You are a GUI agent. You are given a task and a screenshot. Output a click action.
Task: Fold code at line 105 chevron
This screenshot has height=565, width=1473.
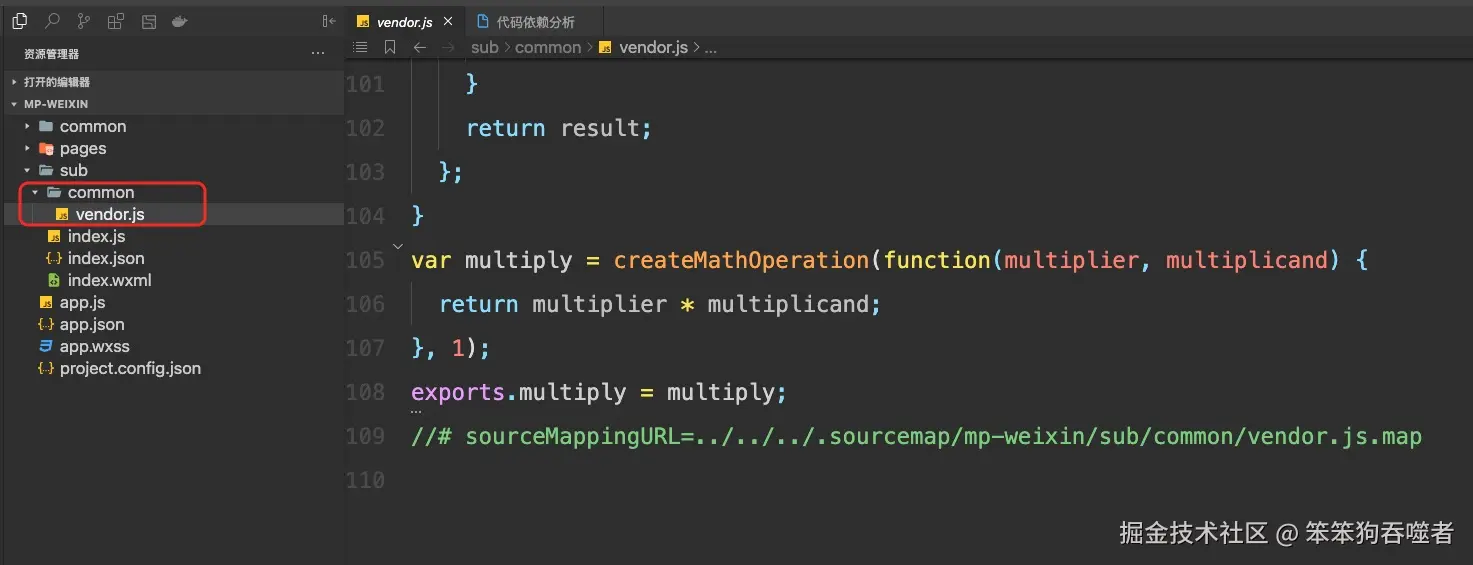[x=398, y=246]
